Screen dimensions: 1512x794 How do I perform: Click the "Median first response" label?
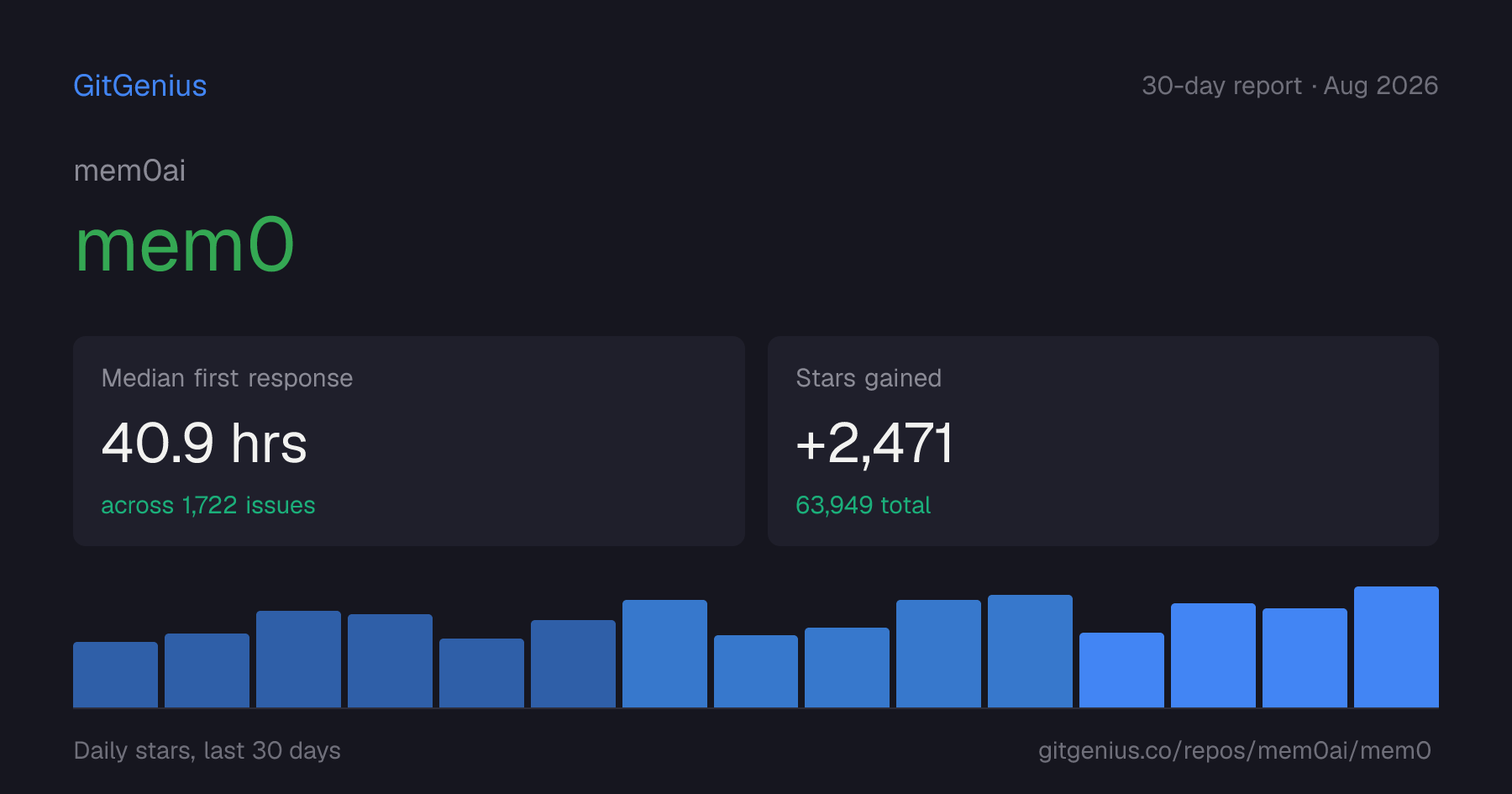point(227,378)
